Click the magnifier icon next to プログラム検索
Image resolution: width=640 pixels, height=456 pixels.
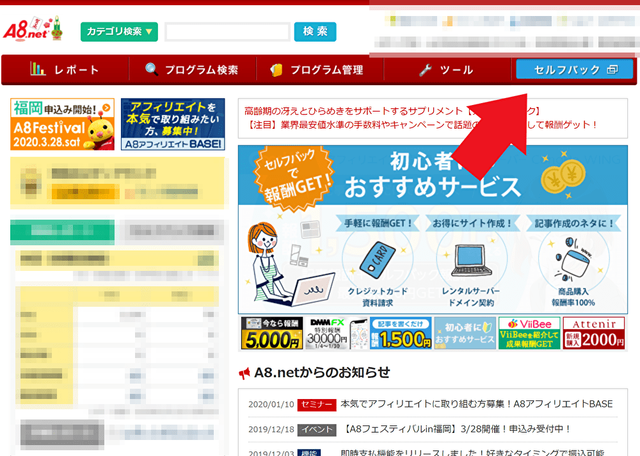coord(151,69)
